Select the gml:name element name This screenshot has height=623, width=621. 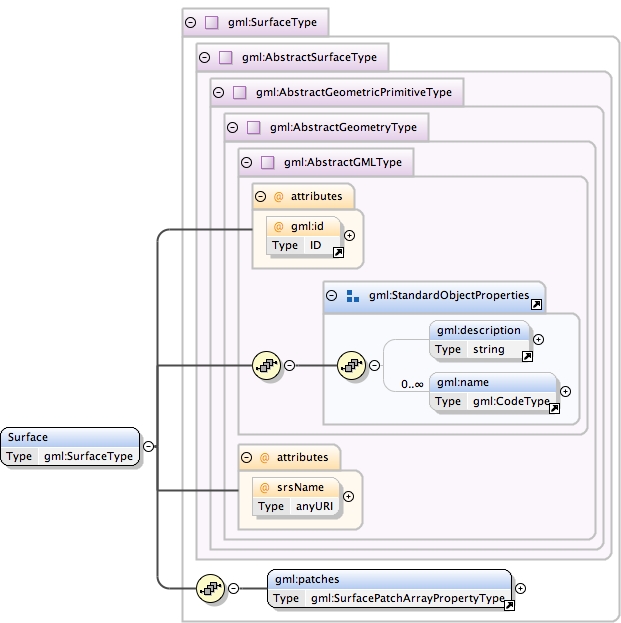tap(463, 382)
